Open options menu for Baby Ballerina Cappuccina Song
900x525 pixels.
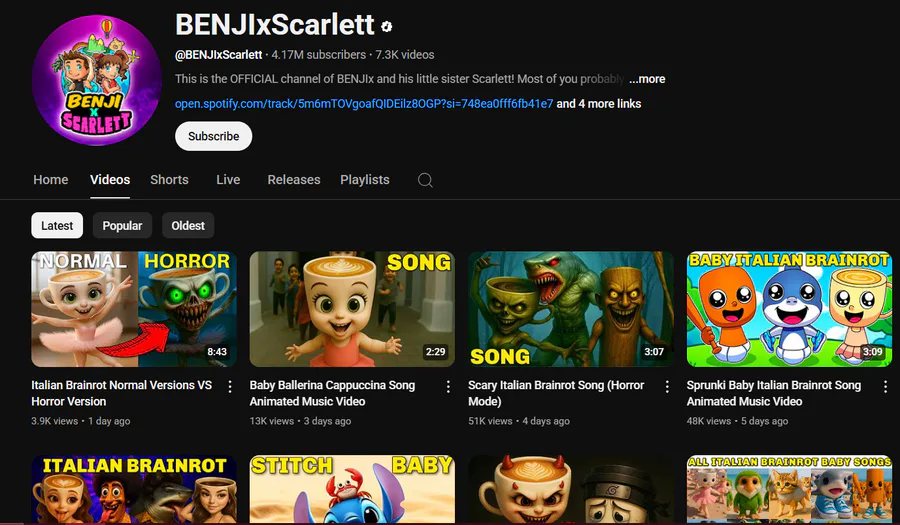tap(448, 387)
